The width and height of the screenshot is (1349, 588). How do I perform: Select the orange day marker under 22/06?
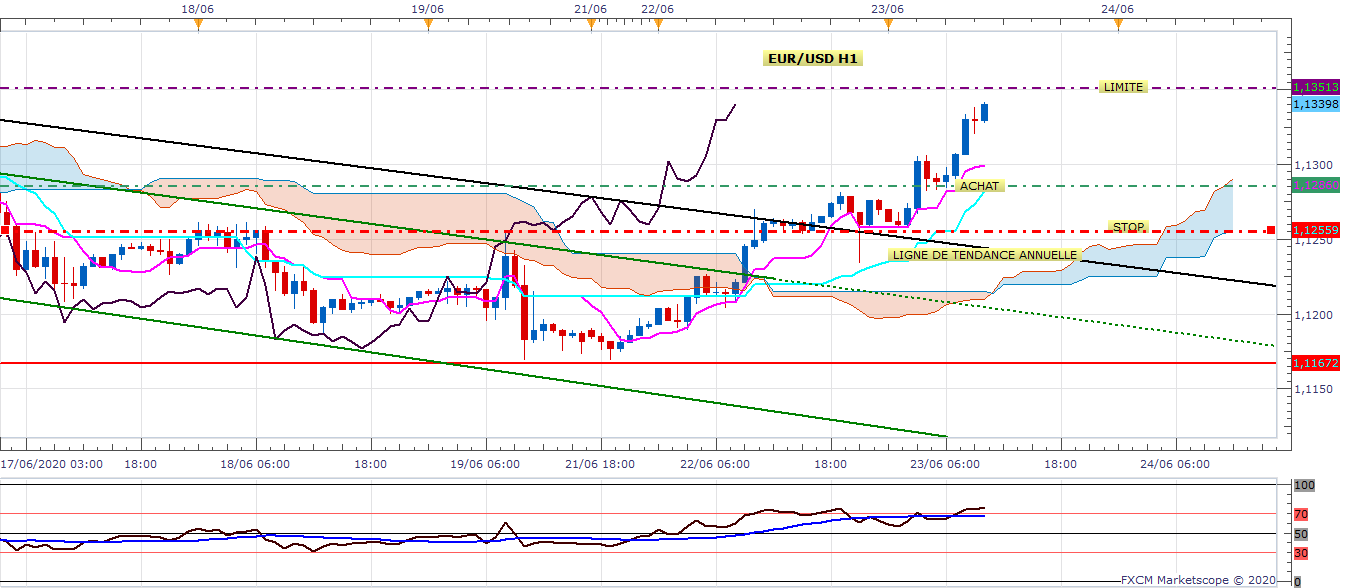tap(658, 24)
